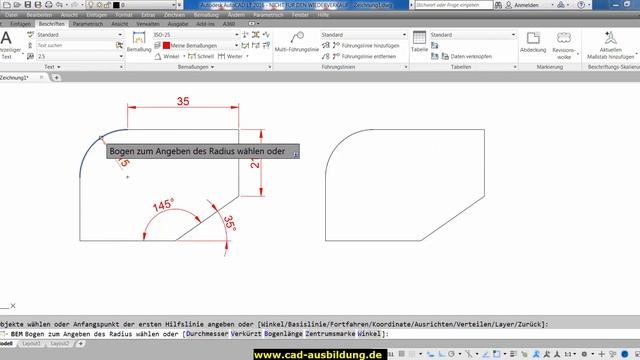Toggle polar tracking in status bar

[x=451, y=354]
